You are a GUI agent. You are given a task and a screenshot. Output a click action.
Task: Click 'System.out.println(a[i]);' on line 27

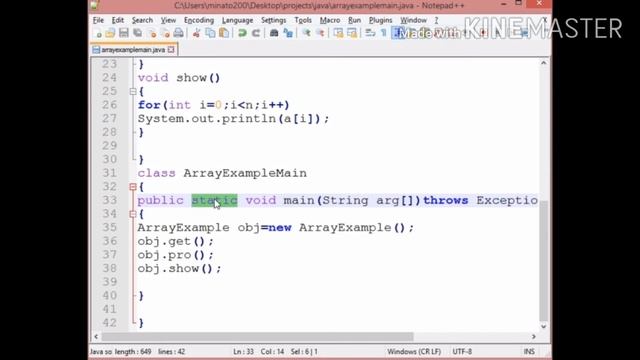233,119
